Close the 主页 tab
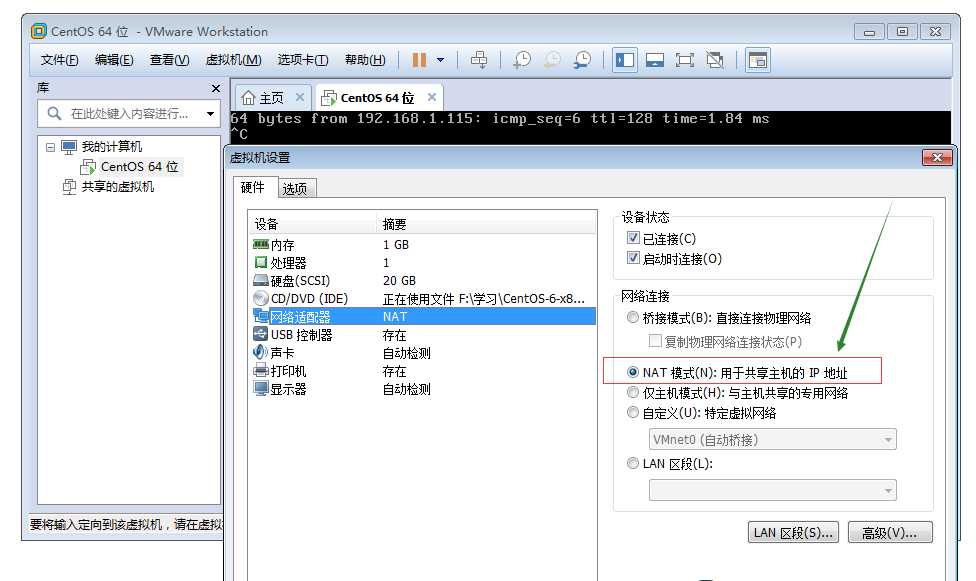Image resolution: width=976 pixels, height=581 pixels. pyautogui.click(x=299, y=97)
